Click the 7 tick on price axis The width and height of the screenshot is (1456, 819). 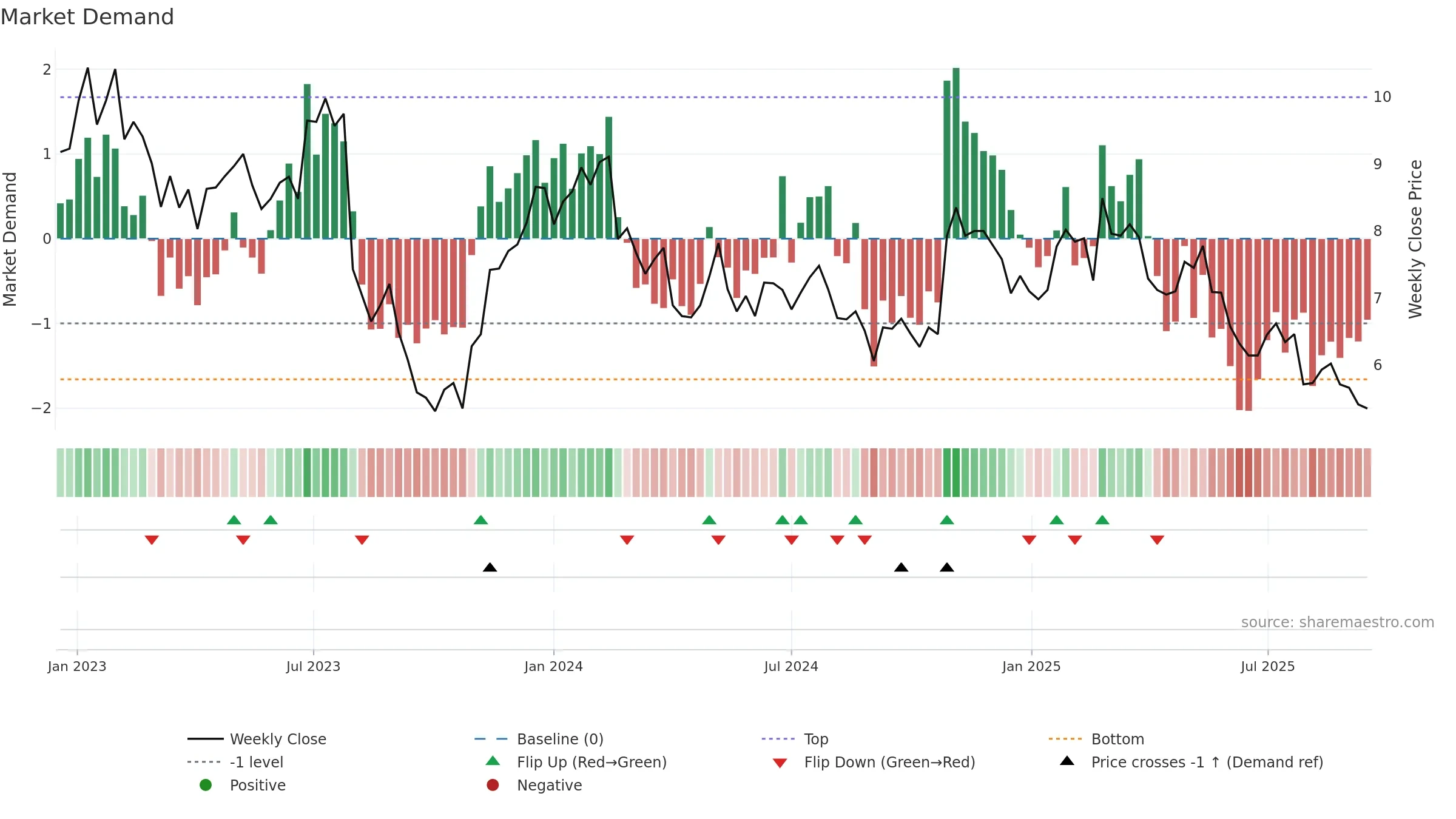pos(1378,298)
